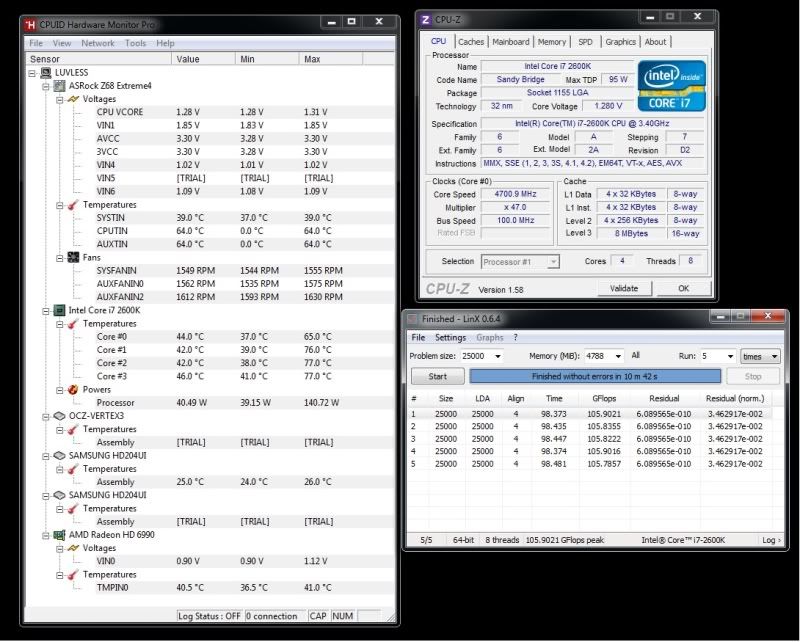Image resolution: width=800 pixels, height=642 pixels.
Task: Click the LinX window title bar icon
Action: pyautogui.click(x=412, y=318)
